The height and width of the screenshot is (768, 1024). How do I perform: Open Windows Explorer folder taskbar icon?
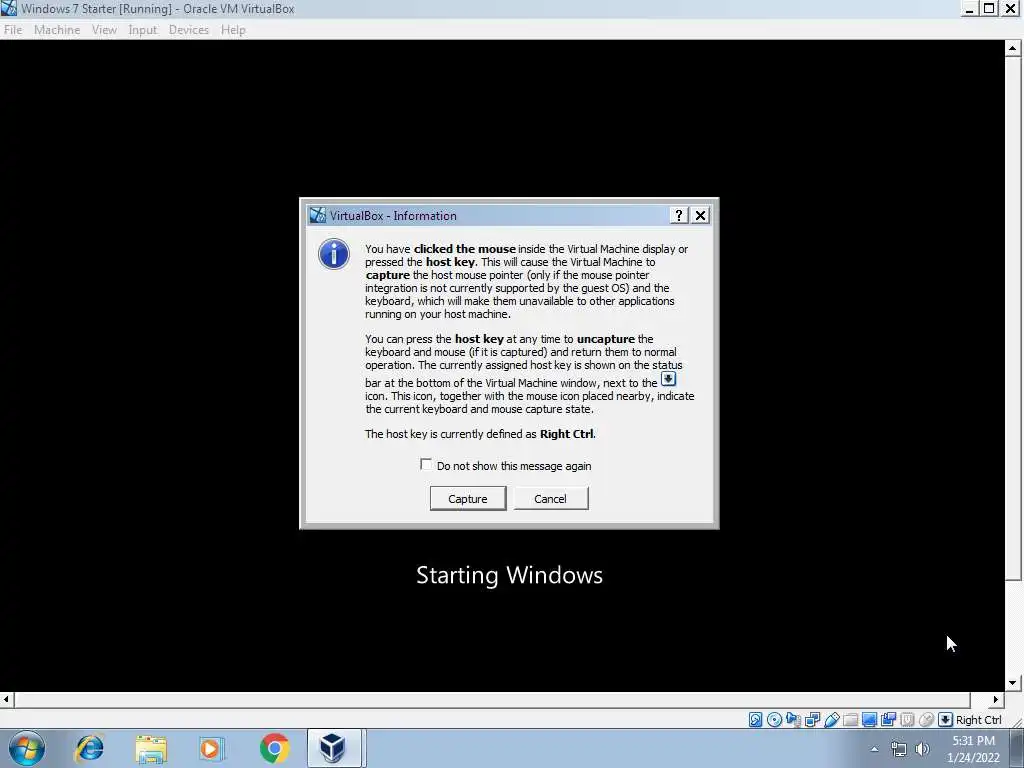[151, 748]
